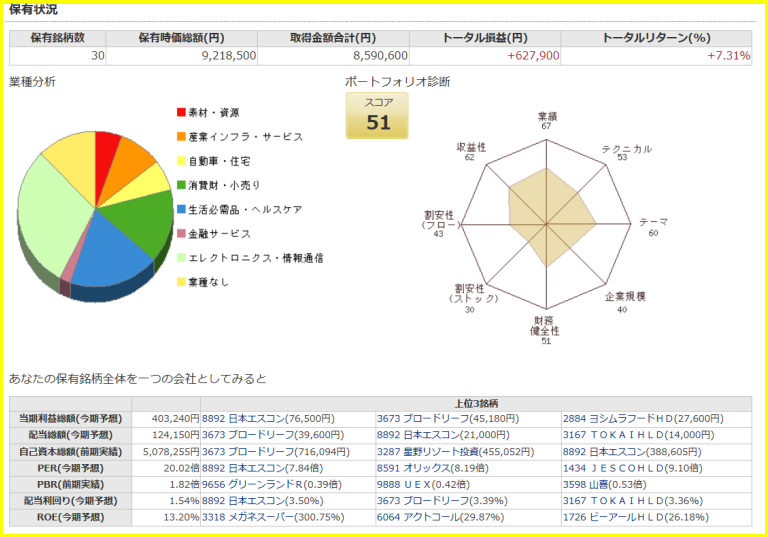
Task: Click the PBR(前期実績) row label
Action: [x=71, y=485]
